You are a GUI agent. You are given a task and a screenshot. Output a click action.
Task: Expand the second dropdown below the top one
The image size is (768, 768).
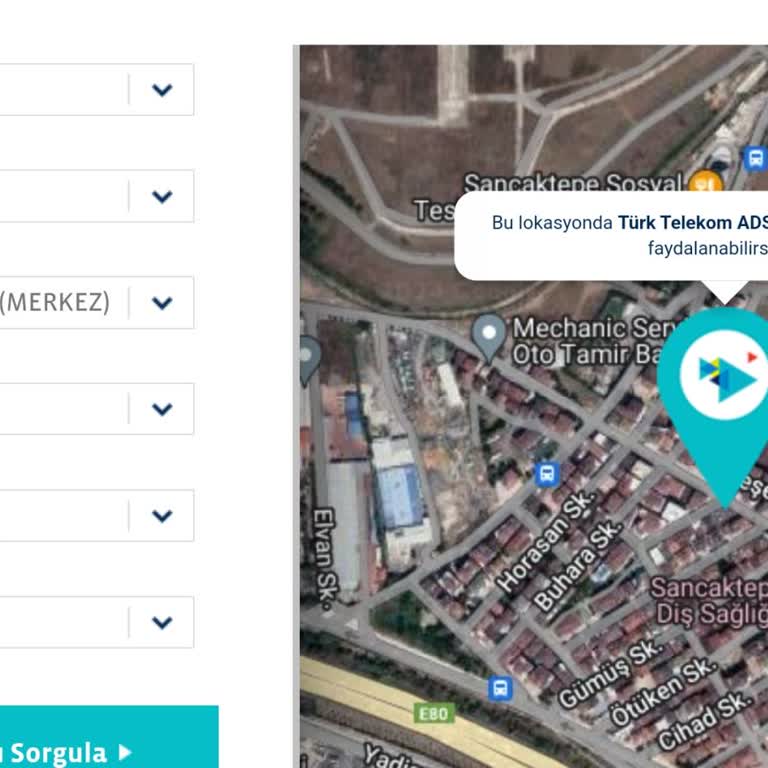coord(162,196)
